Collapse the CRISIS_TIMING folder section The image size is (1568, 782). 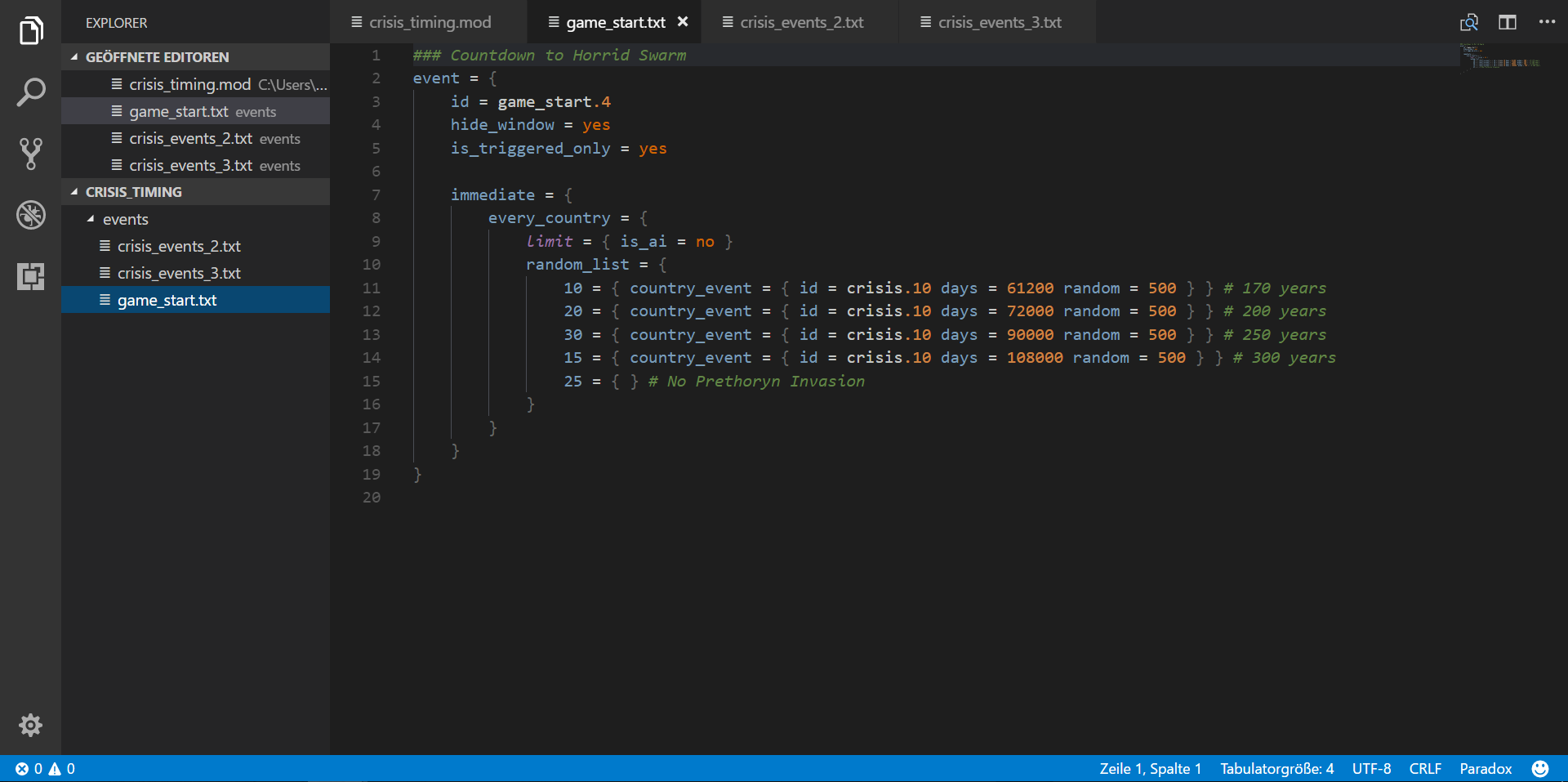pos(196,192)
